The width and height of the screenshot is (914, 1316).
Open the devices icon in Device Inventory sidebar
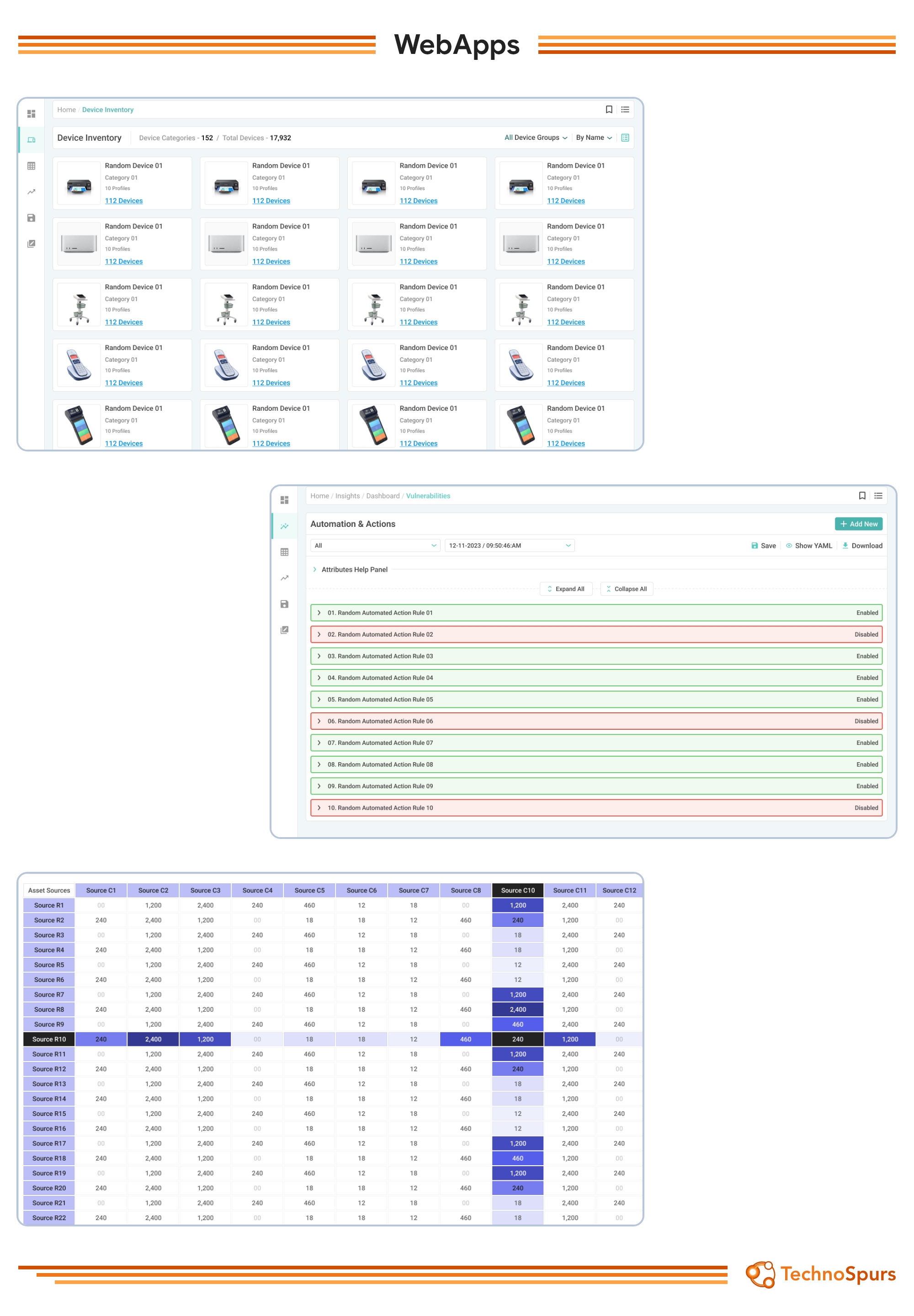[32, 140]
